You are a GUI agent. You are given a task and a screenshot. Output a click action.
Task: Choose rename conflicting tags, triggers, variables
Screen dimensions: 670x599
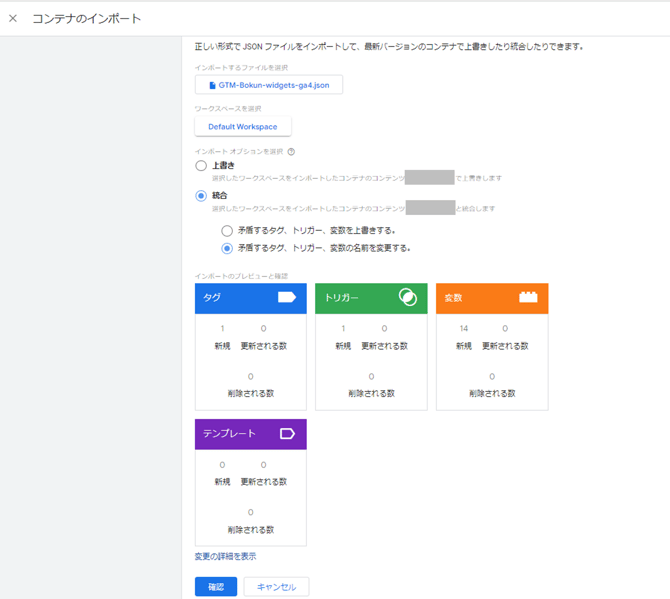pyautogui.click(x=227, y=248)
